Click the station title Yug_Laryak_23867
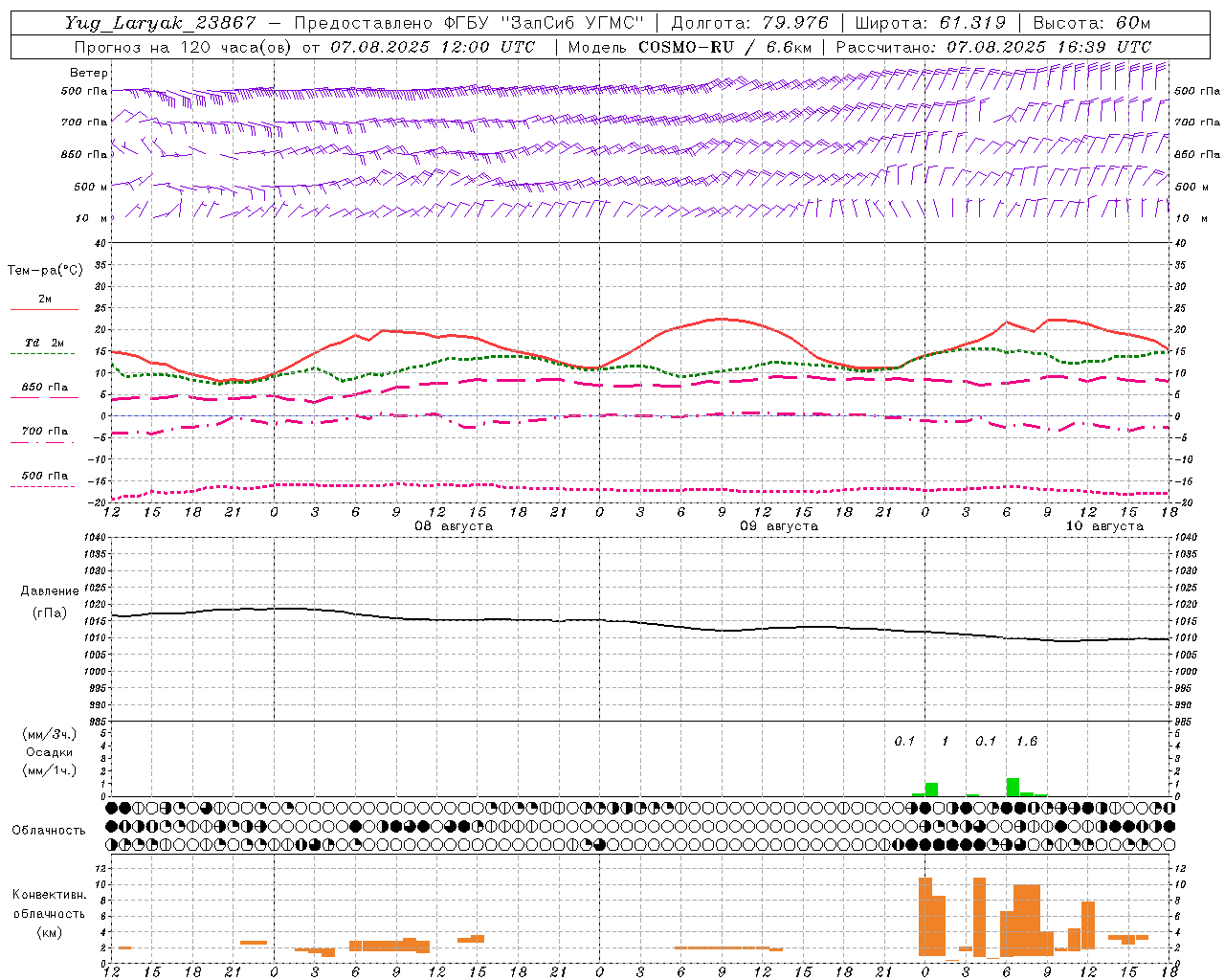The image size is (1225, 980). click(x=161, y=23)
